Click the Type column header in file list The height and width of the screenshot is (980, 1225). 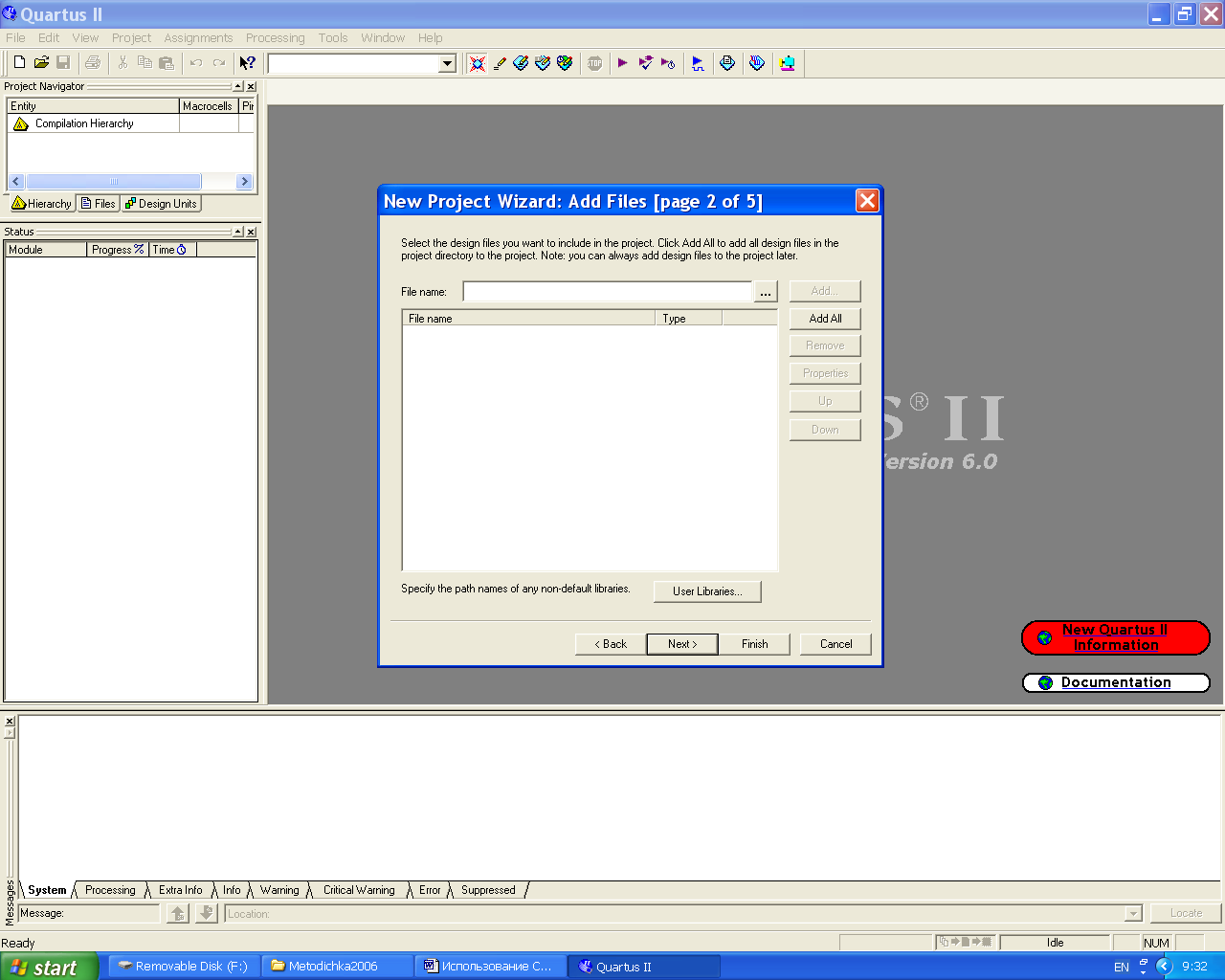pyautogui.click(x=688, y=319)
